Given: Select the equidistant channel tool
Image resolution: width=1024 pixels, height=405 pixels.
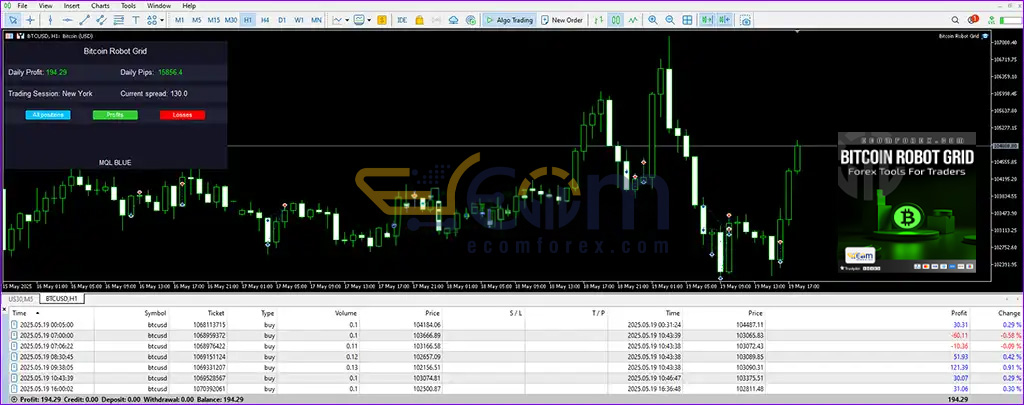Looking at the screenshot, I should (101, 20).
